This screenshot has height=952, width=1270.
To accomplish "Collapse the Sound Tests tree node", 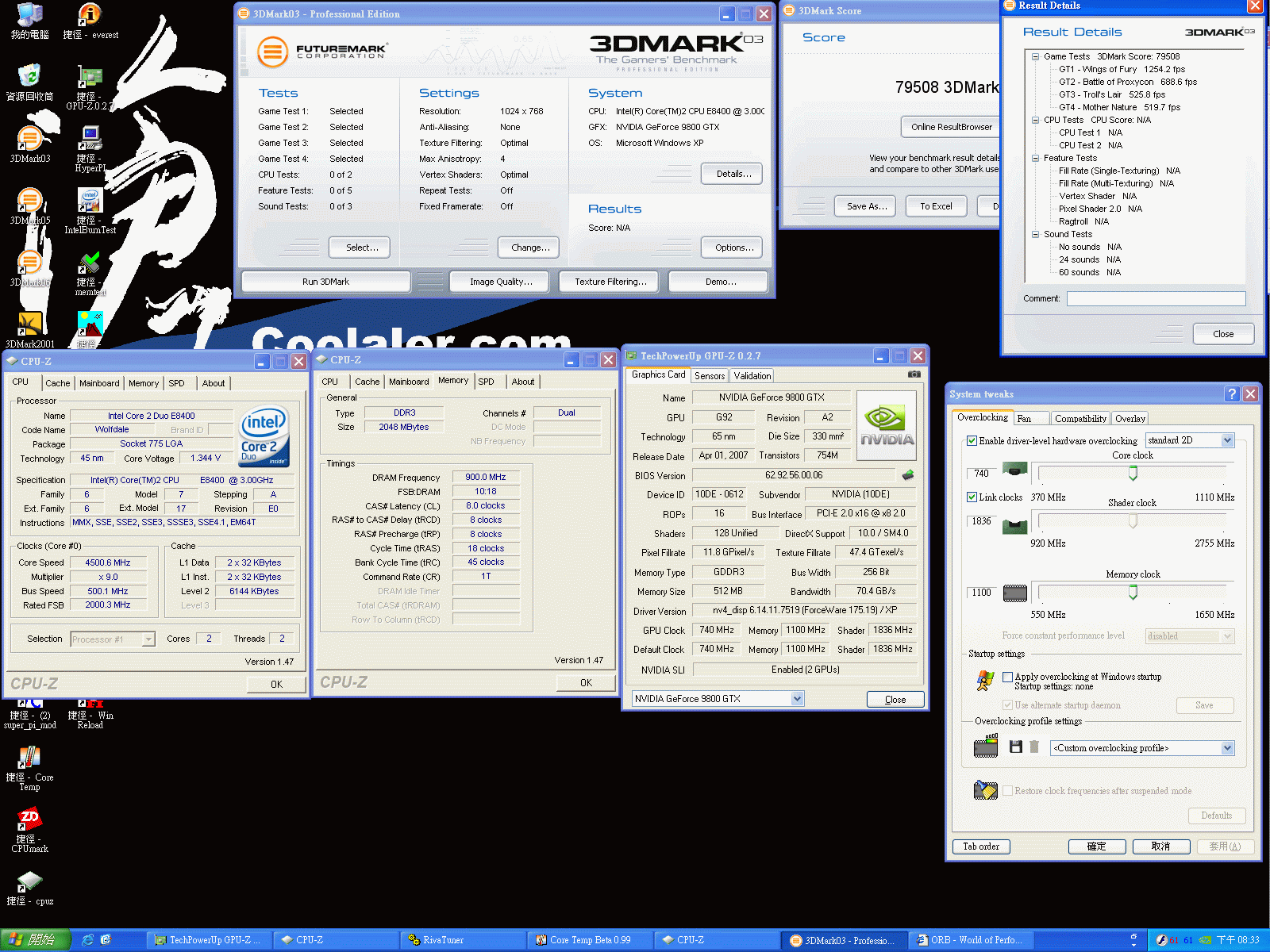I will (x=1035, y=234).
